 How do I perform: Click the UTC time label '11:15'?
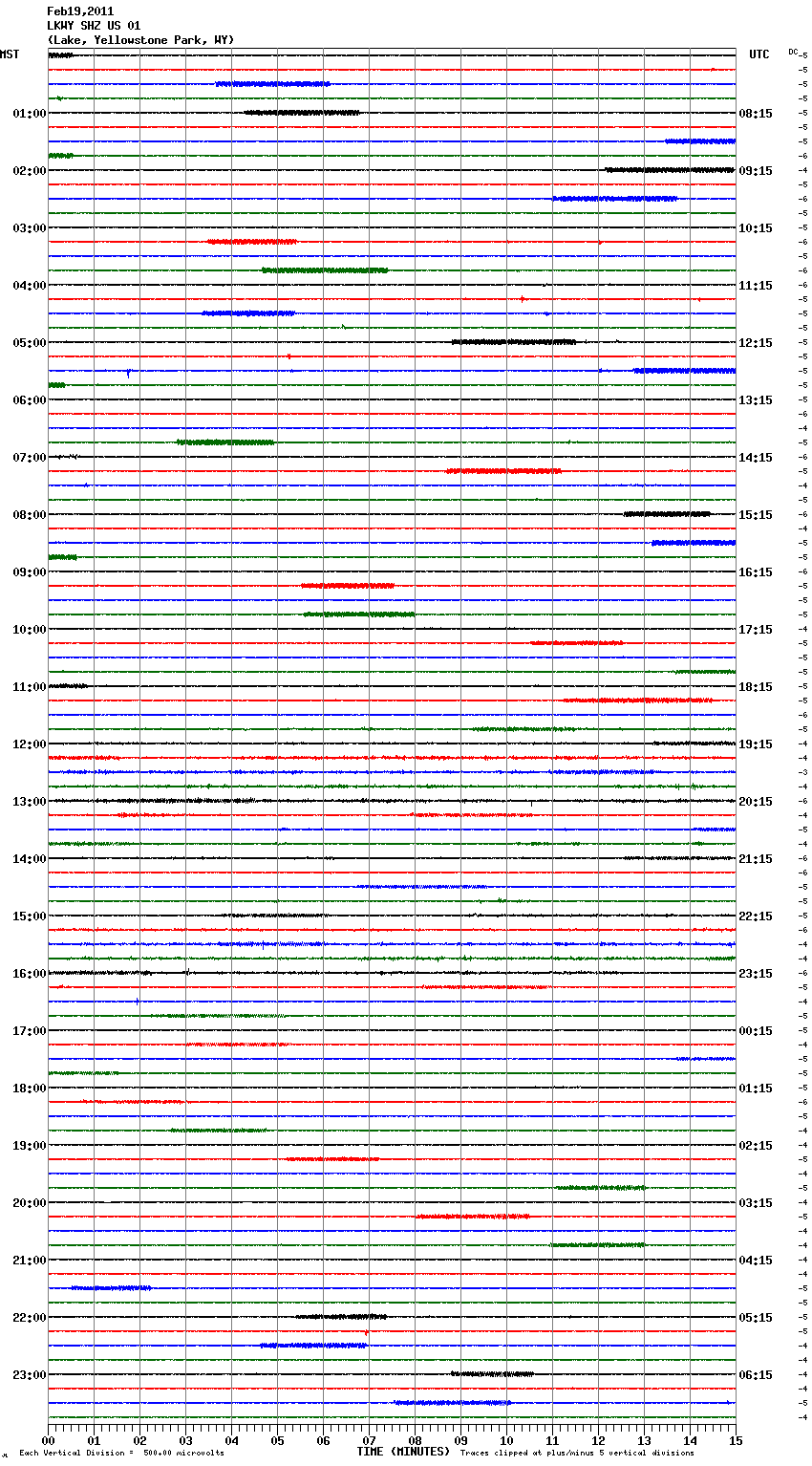[756, 286]
